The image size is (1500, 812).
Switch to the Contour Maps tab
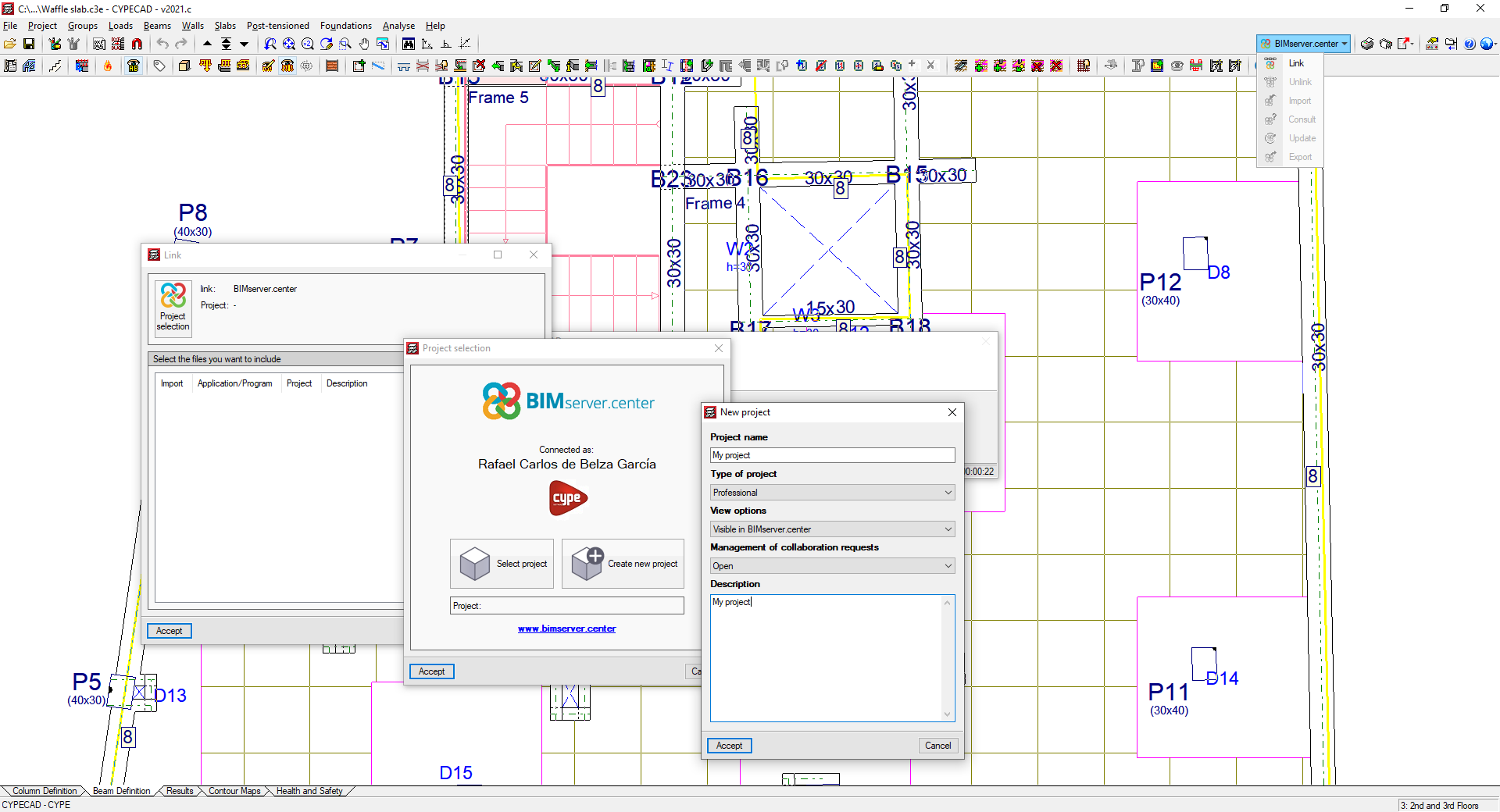234,791
